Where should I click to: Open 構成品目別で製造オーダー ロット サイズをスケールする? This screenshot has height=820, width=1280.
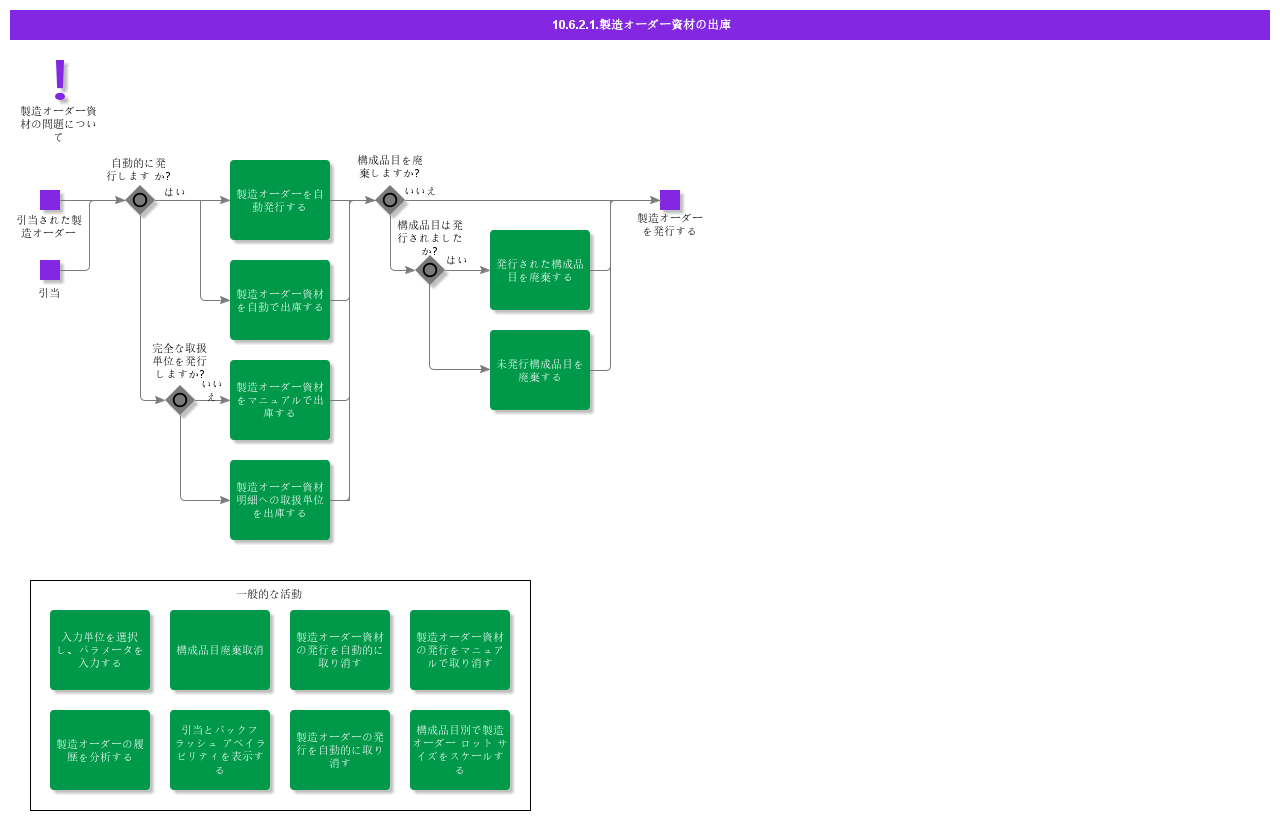click(460, 750)
